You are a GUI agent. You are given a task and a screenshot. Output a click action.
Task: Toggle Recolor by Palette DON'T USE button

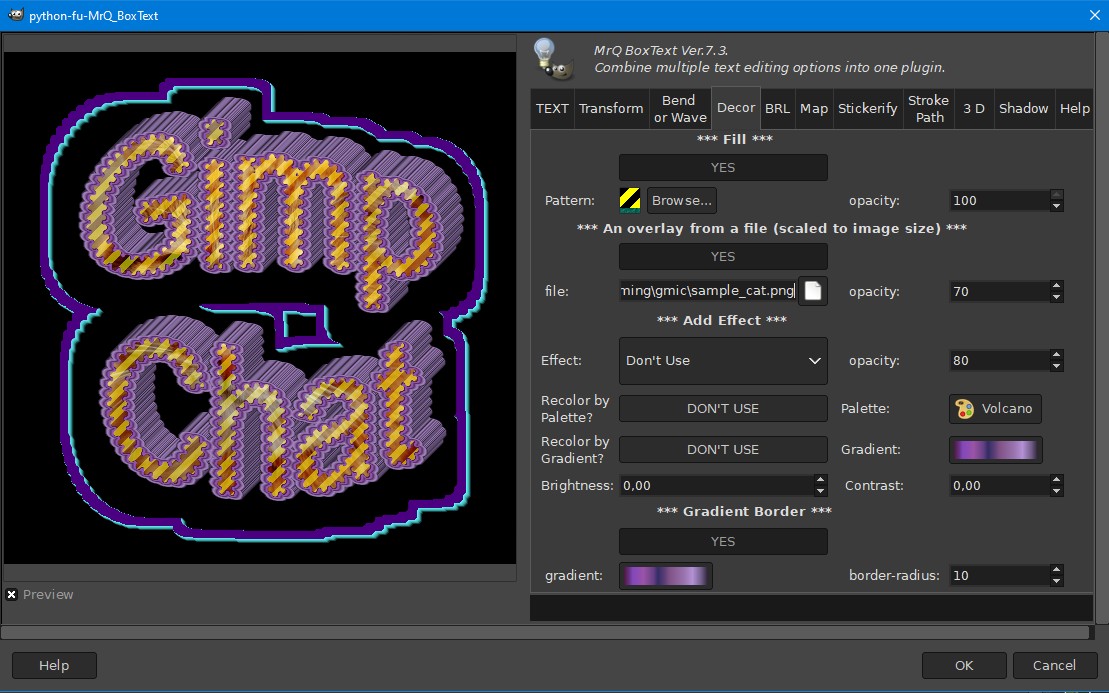point(723,409)
